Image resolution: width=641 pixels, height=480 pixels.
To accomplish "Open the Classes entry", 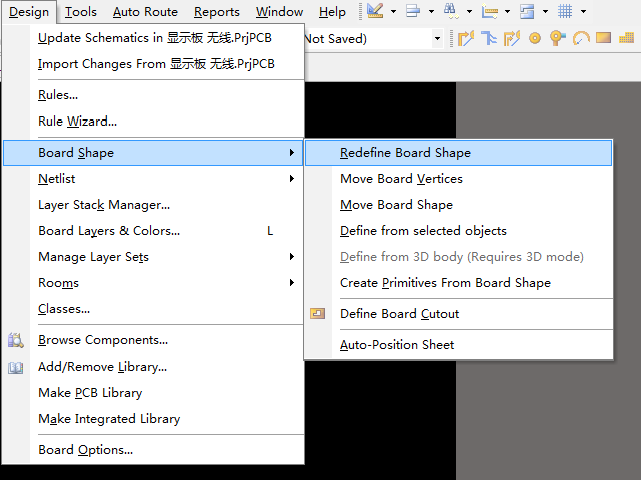I will [154, 309].
